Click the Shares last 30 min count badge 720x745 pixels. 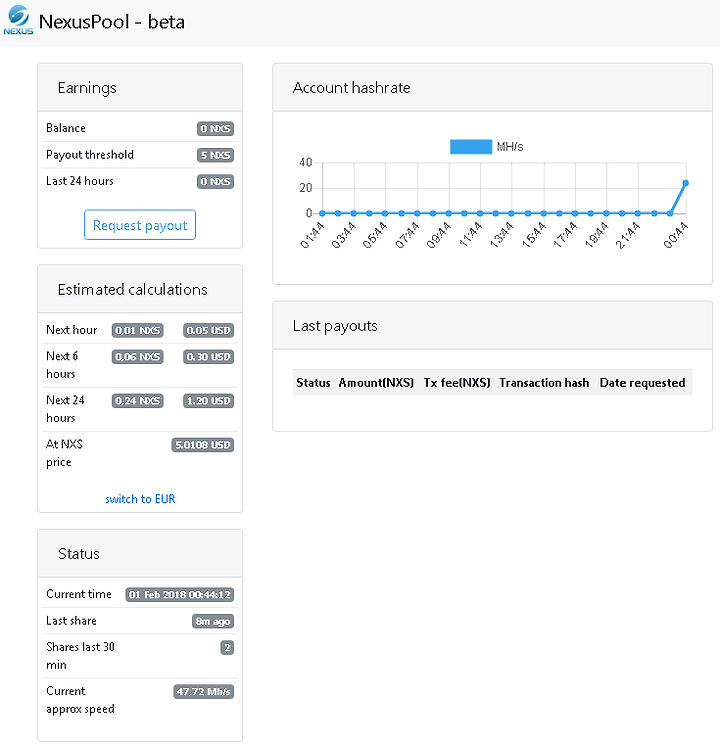tap(227, 648)
